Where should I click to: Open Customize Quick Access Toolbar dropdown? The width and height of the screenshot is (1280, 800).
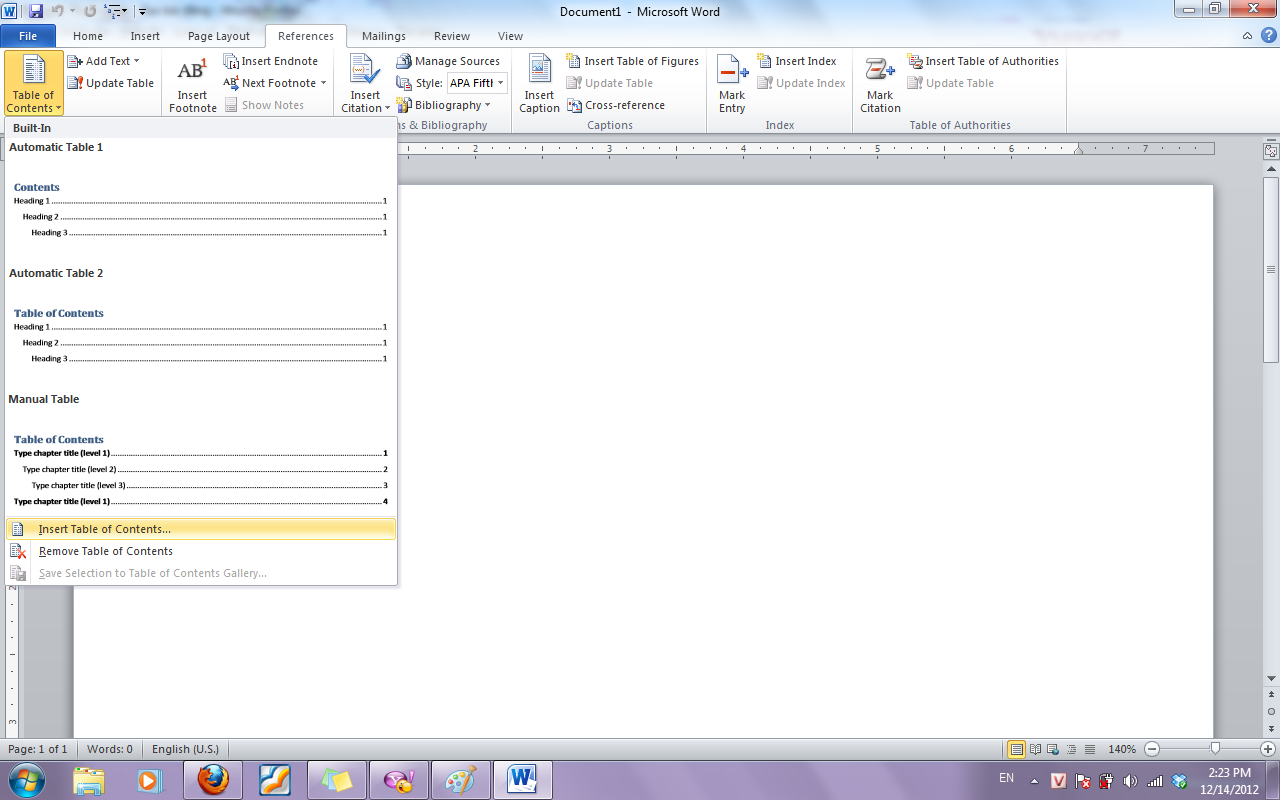pos(142,12)
